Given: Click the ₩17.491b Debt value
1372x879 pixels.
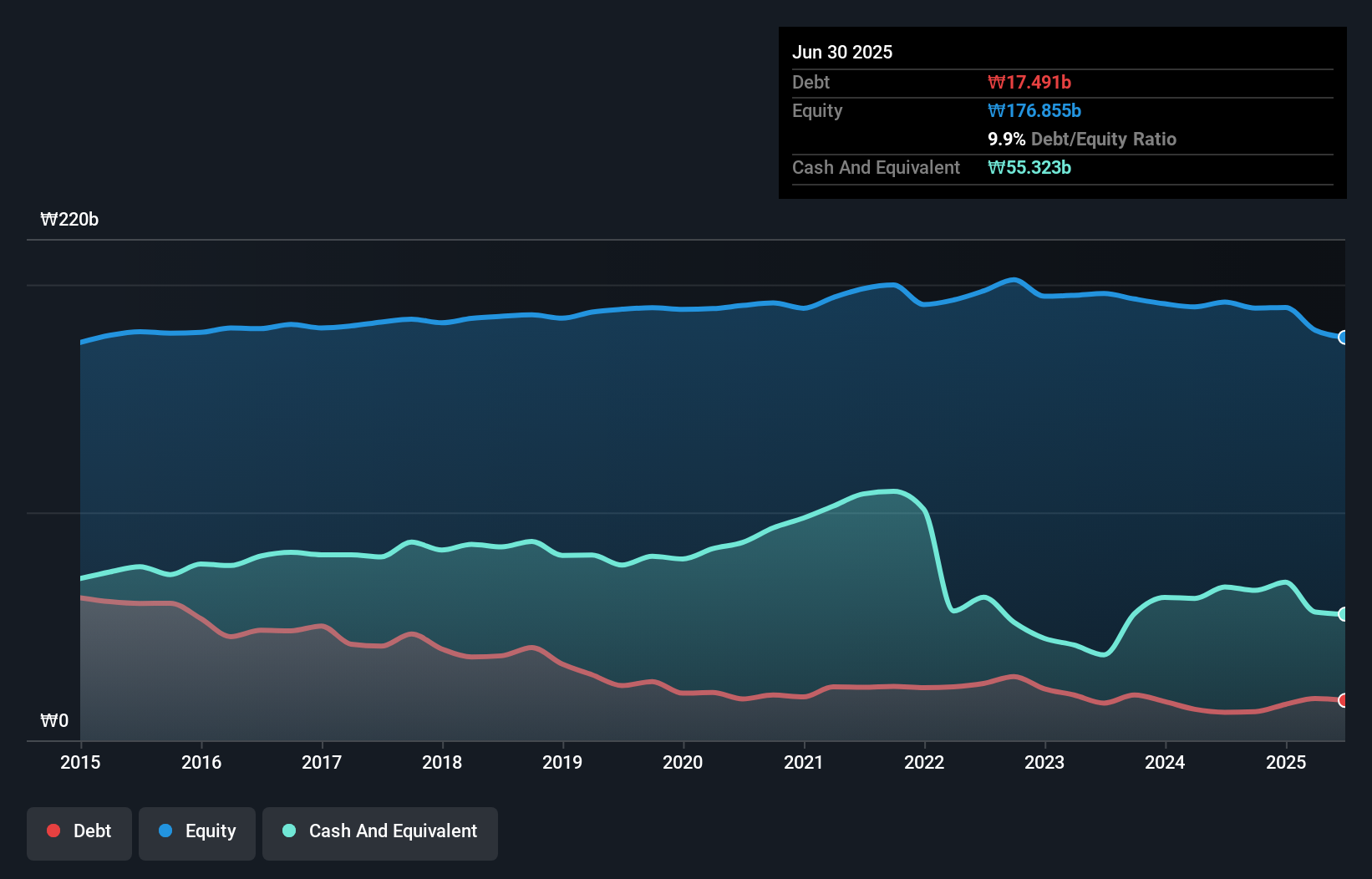Looking at the screenshot, I should click(x=1029, y=82).
